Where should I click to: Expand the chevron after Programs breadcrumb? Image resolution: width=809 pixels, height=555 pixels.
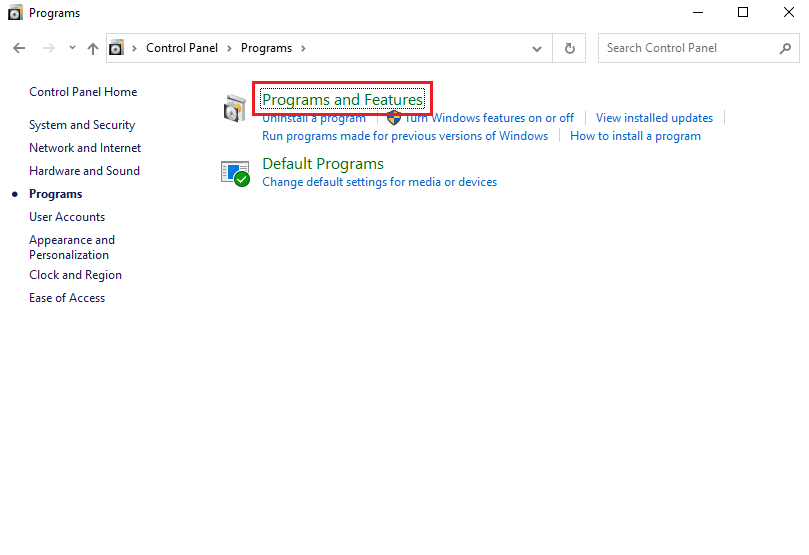pos(303,48)
